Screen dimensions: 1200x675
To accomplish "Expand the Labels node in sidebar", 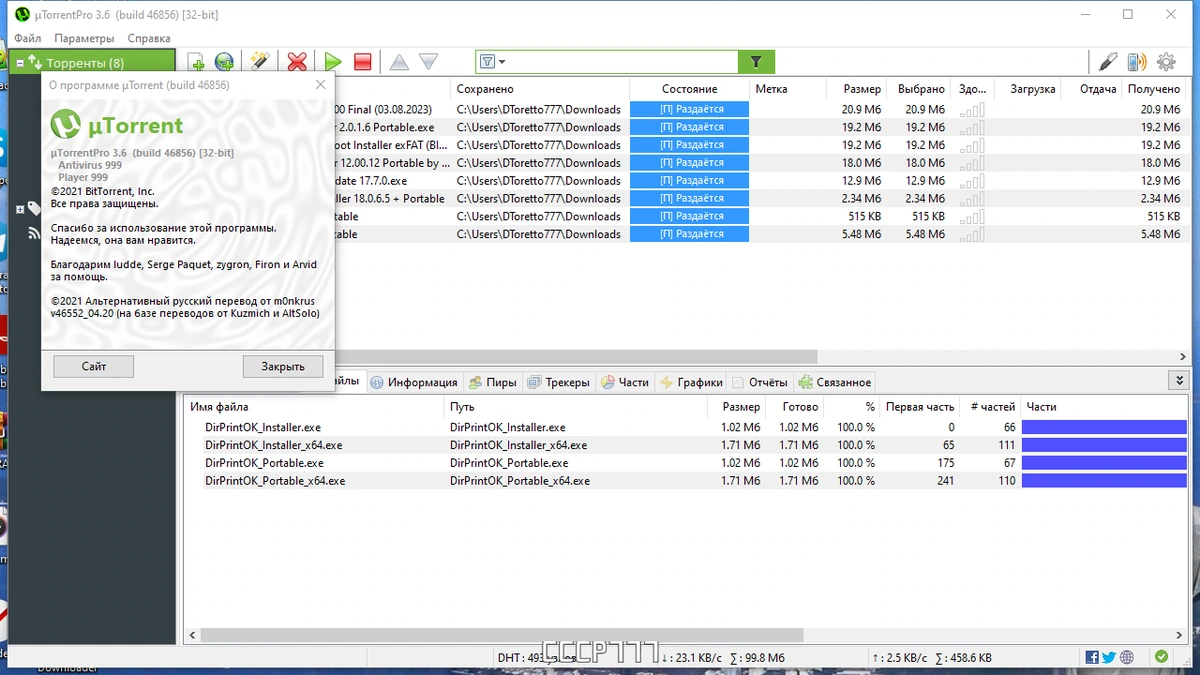I will tap(19, 209).
